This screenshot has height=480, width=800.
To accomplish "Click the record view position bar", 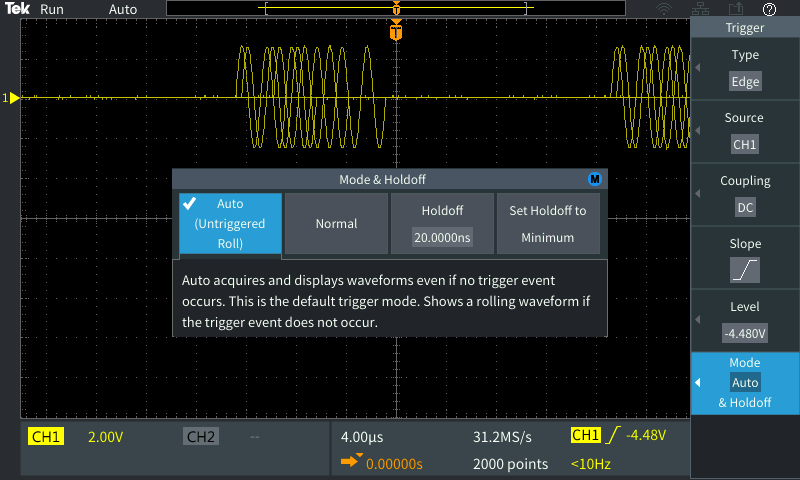I will (x=396, y=8).
